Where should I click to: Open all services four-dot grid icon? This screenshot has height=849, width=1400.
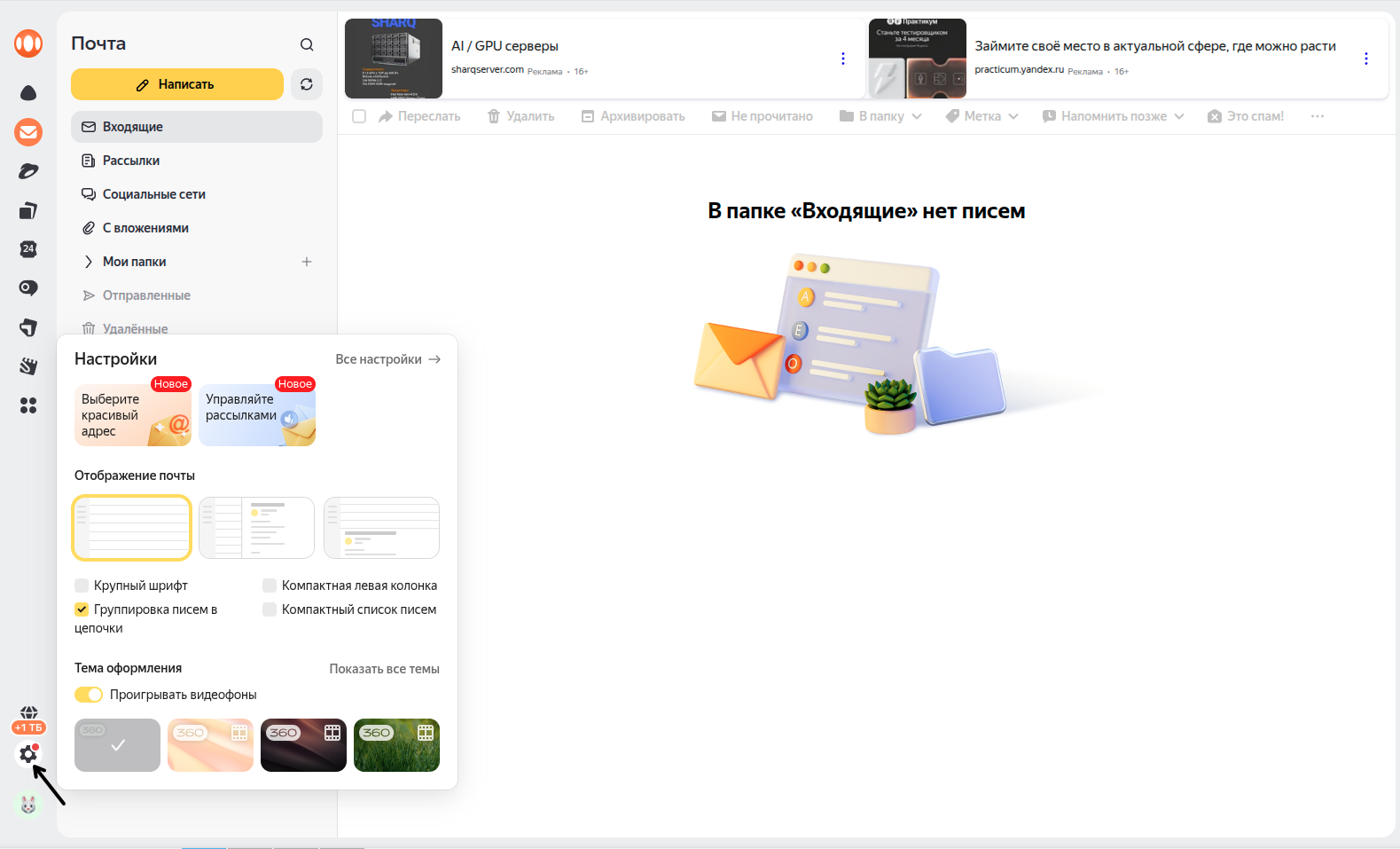(x=28, y=405)
